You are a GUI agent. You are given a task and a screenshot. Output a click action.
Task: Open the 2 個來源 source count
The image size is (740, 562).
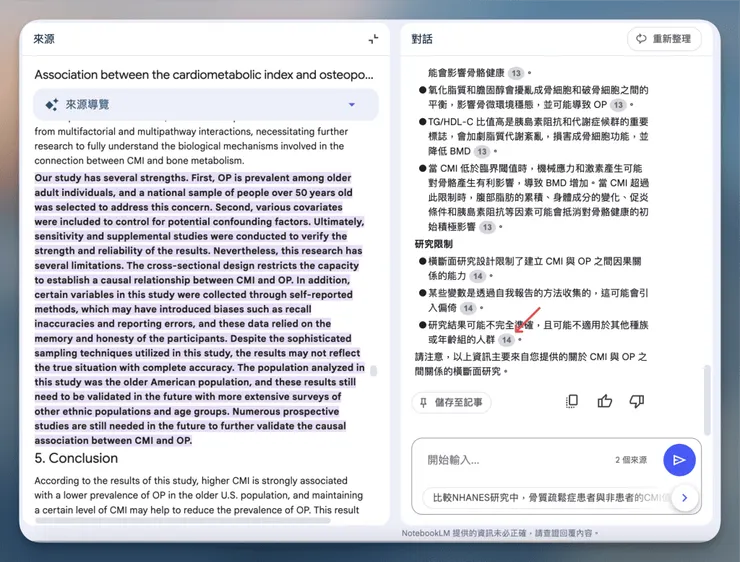pyautogui.click(x=631, y=460)
